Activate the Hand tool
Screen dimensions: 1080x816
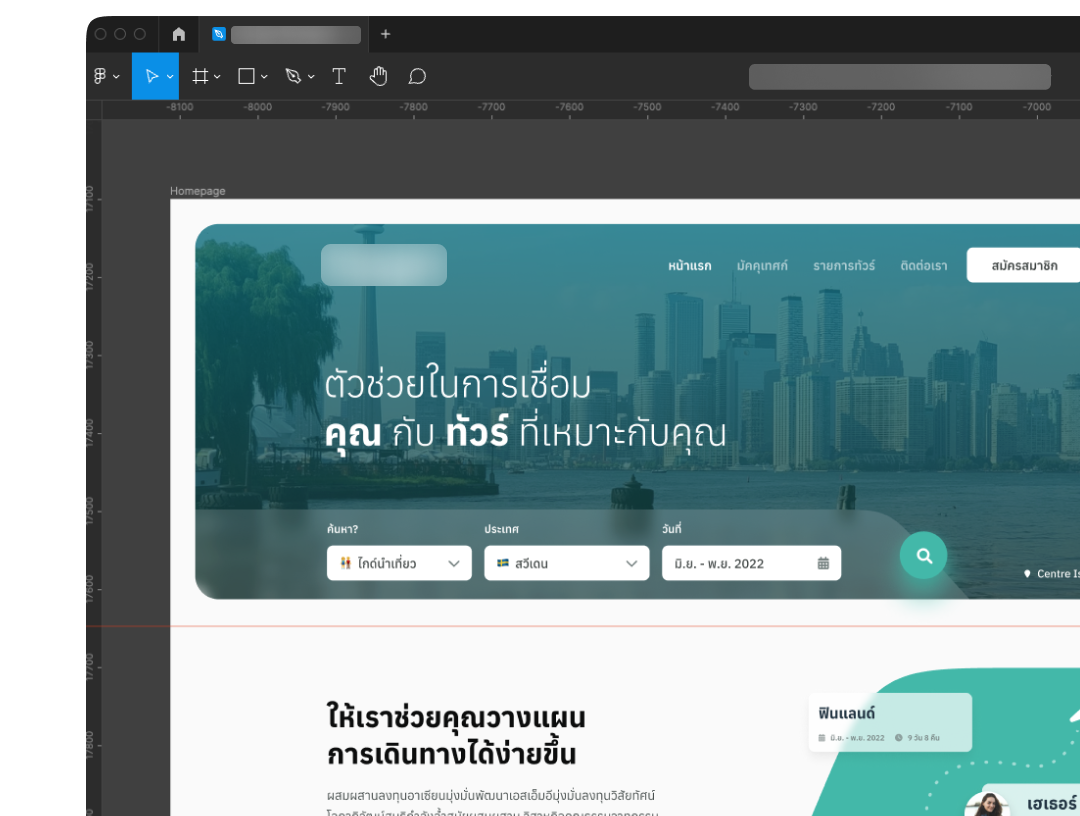pos(378,76)
